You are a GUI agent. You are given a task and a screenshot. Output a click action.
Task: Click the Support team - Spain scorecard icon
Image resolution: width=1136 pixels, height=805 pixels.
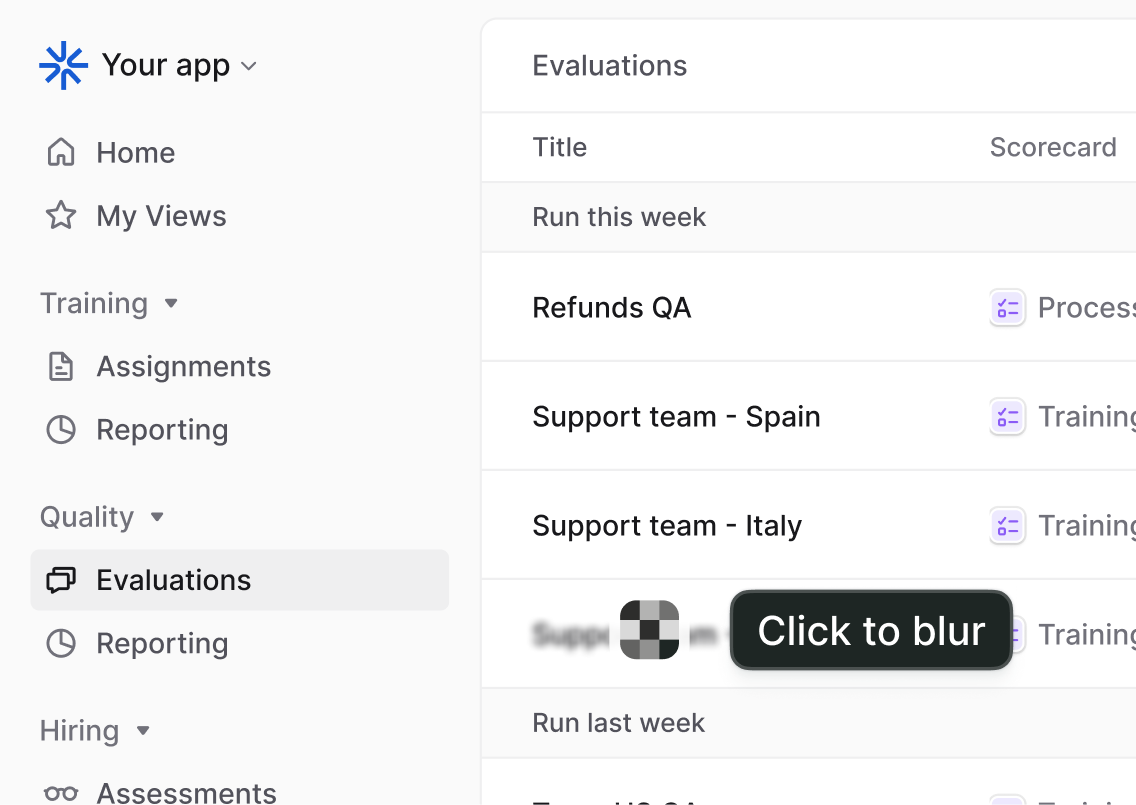click(1007, 417)
